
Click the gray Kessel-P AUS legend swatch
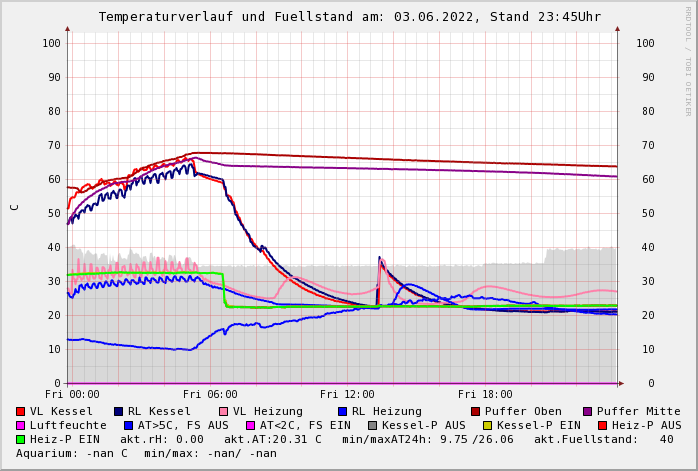(372, 425)
